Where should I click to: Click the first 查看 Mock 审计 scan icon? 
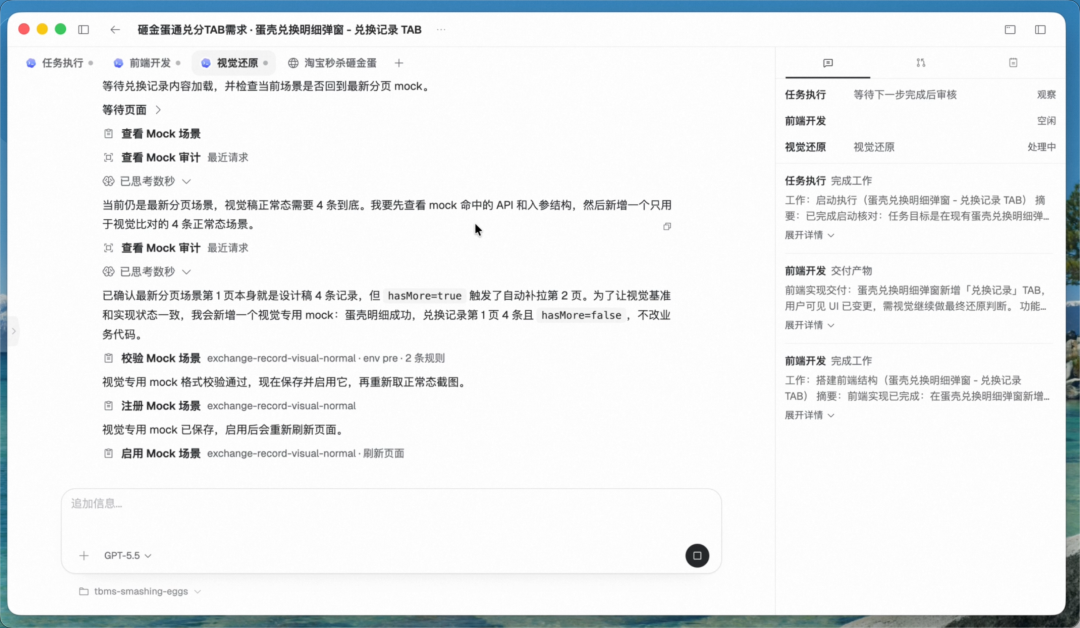[108, 158]
